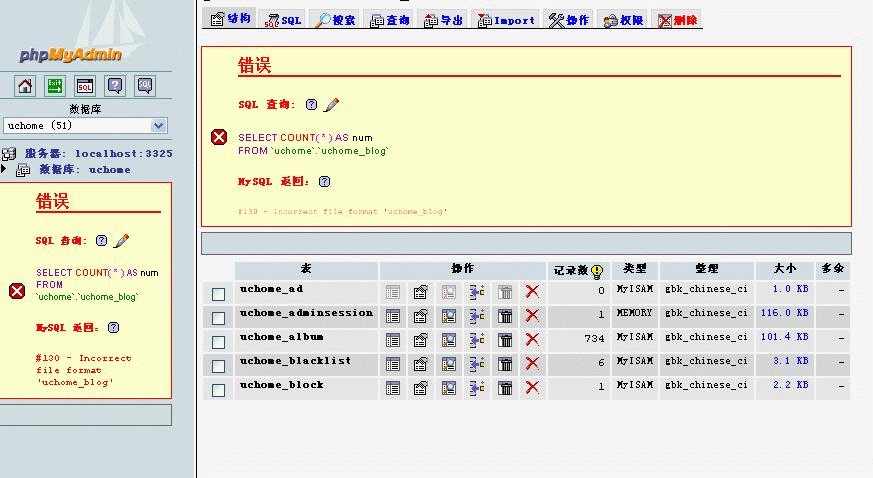Click the 大小 column header
This screenshot has width=873, height=478.
click(x=784, y=269)
